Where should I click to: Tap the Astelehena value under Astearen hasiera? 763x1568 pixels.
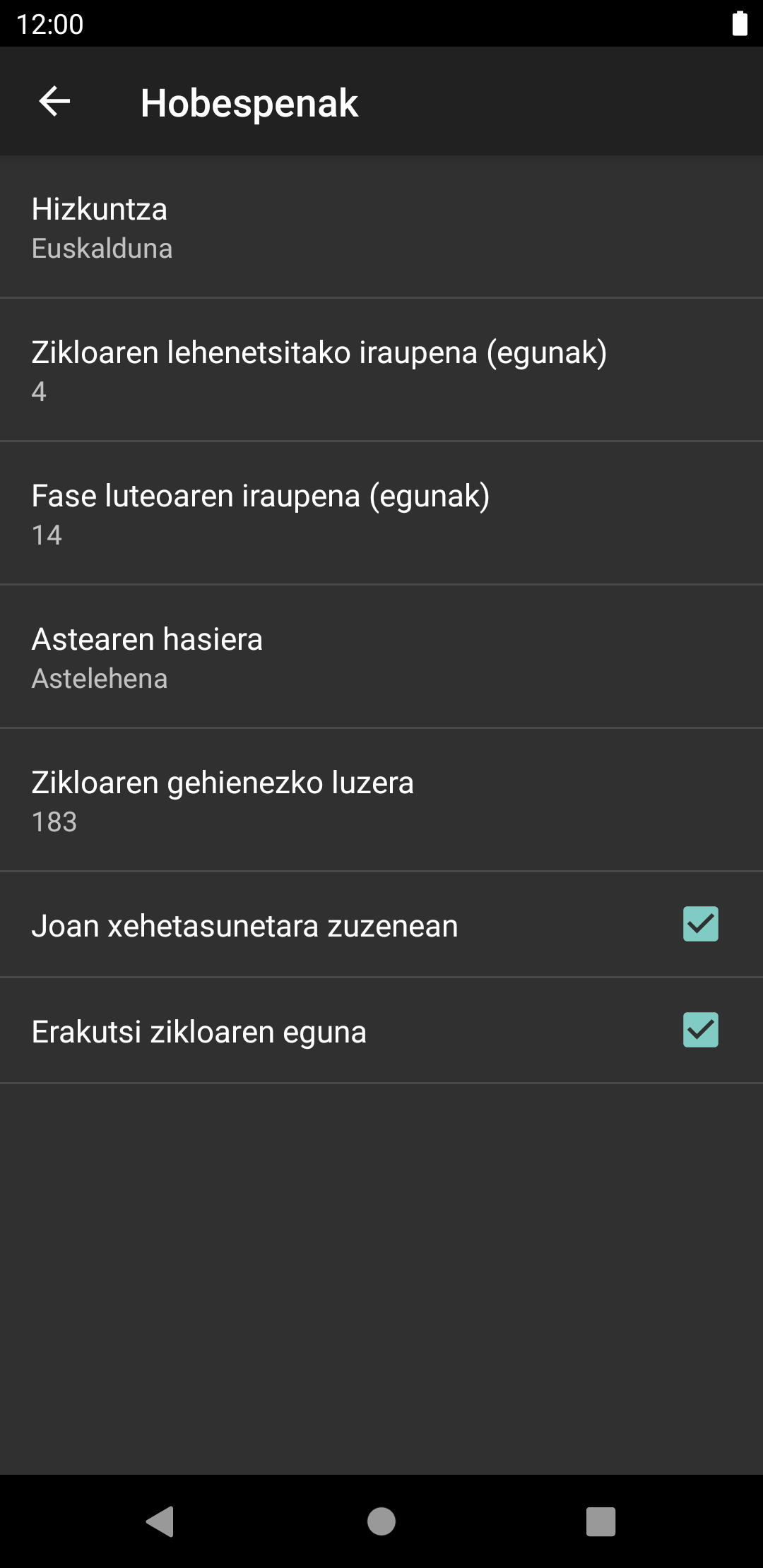(x=100, y=679)
